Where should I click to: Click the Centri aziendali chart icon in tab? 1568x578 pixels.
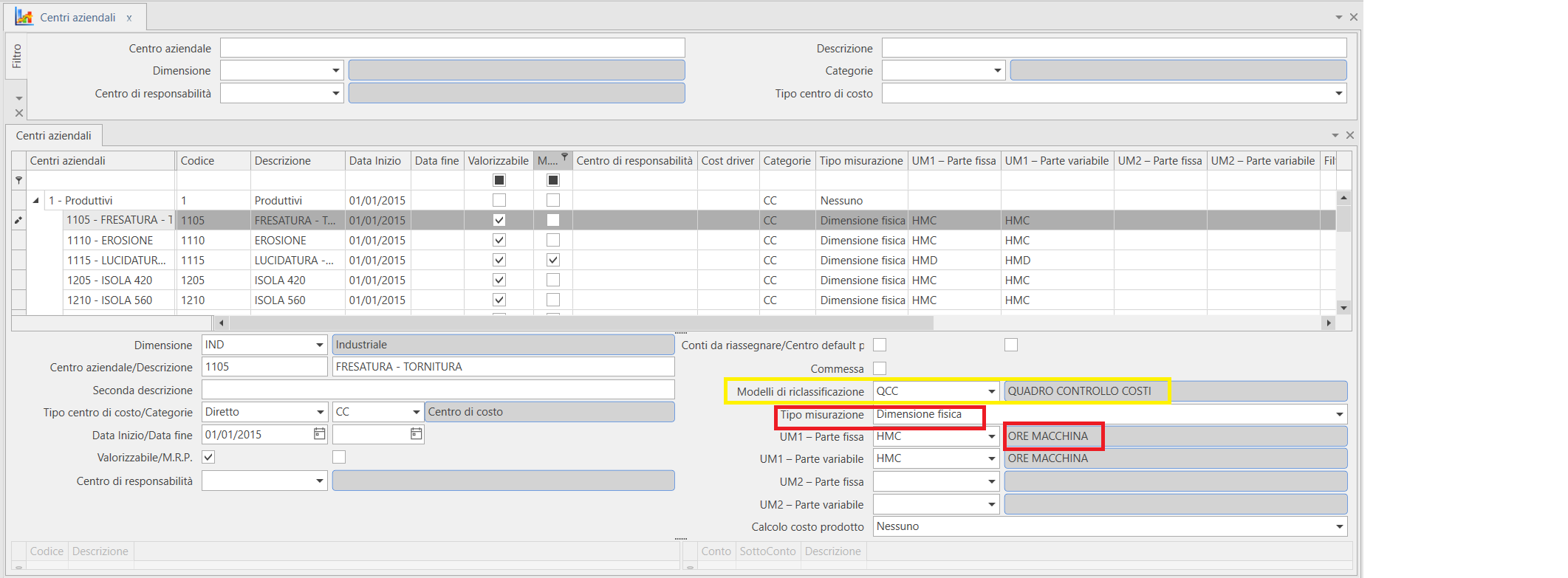[24, 17]
